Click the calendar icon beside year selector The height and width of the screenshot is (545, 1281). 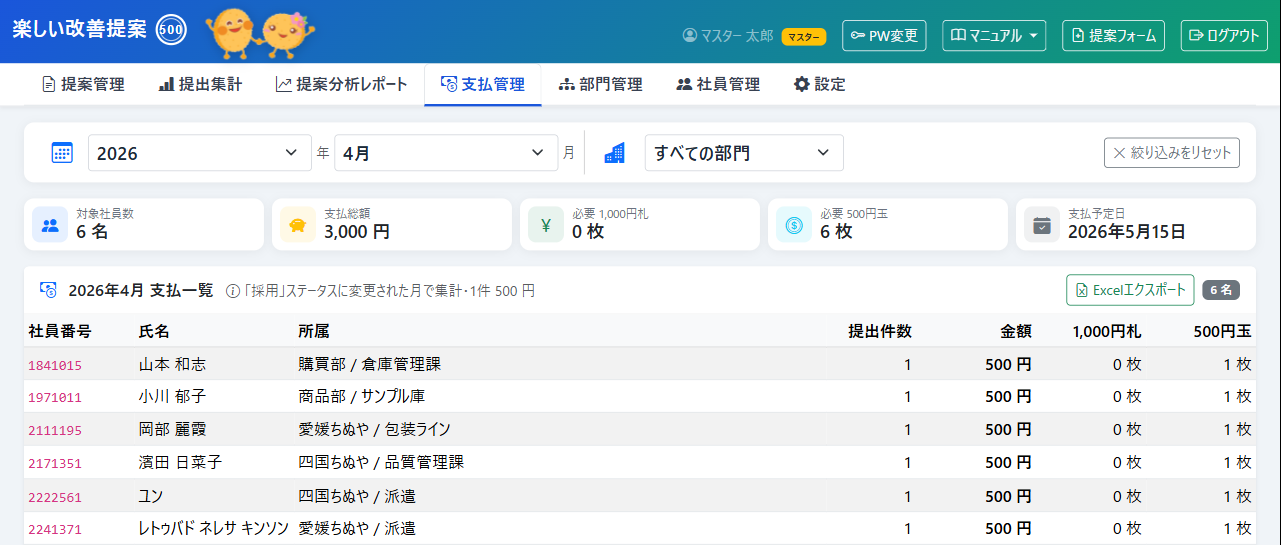(x=62, y=153)
